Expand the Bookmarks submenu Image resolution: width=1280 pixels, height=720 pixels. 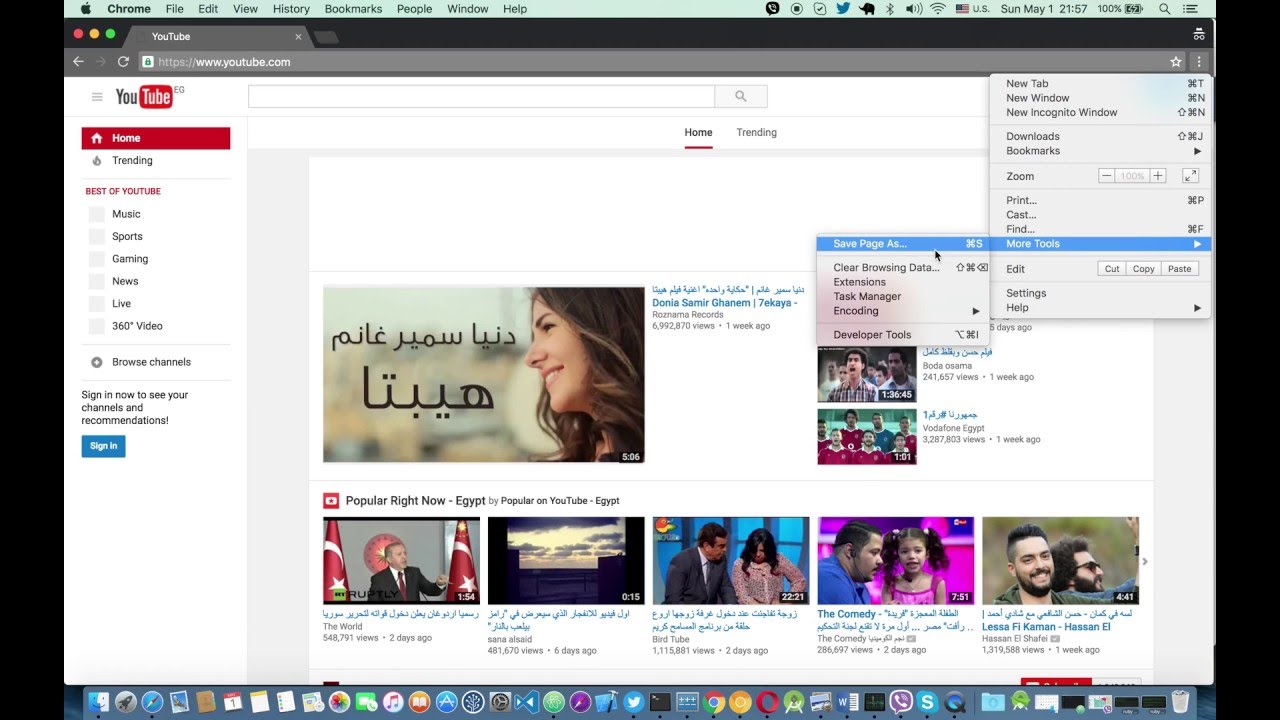tap(1100, 151)
